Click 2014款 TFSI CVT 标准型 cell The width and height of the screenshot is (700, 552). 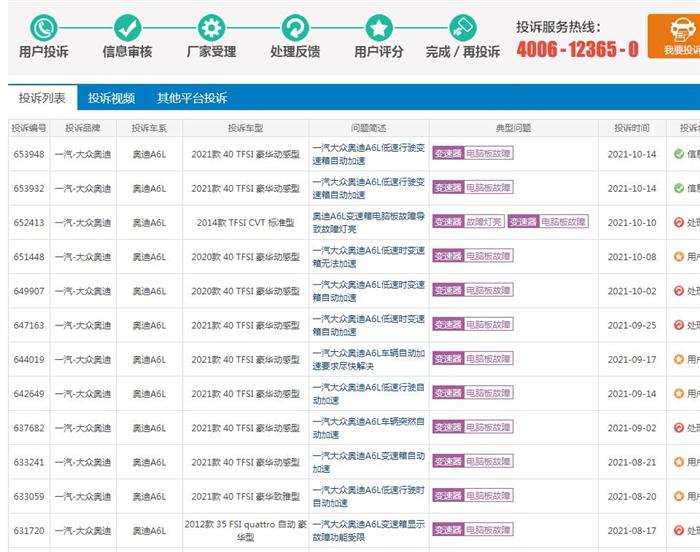point(246,222)
